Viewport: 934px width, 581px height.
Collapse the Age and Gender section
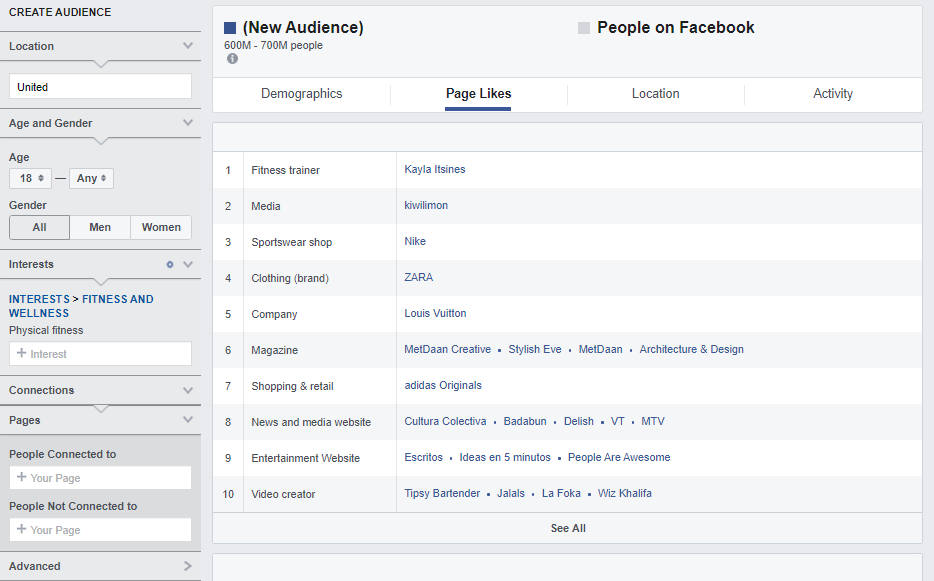[x=188, y=123]
